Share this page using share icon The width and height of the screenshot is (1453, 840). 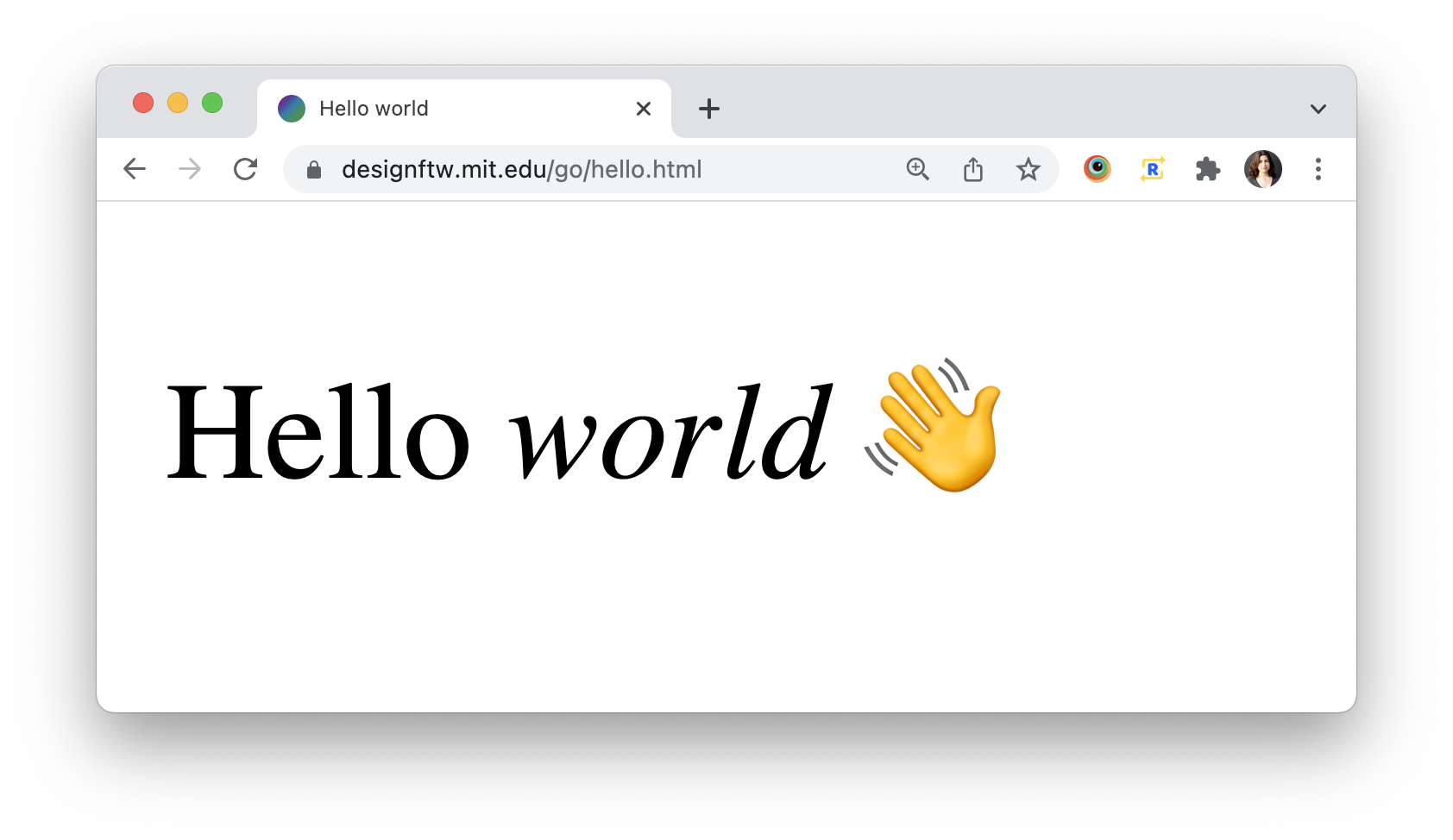coord(973,169)
